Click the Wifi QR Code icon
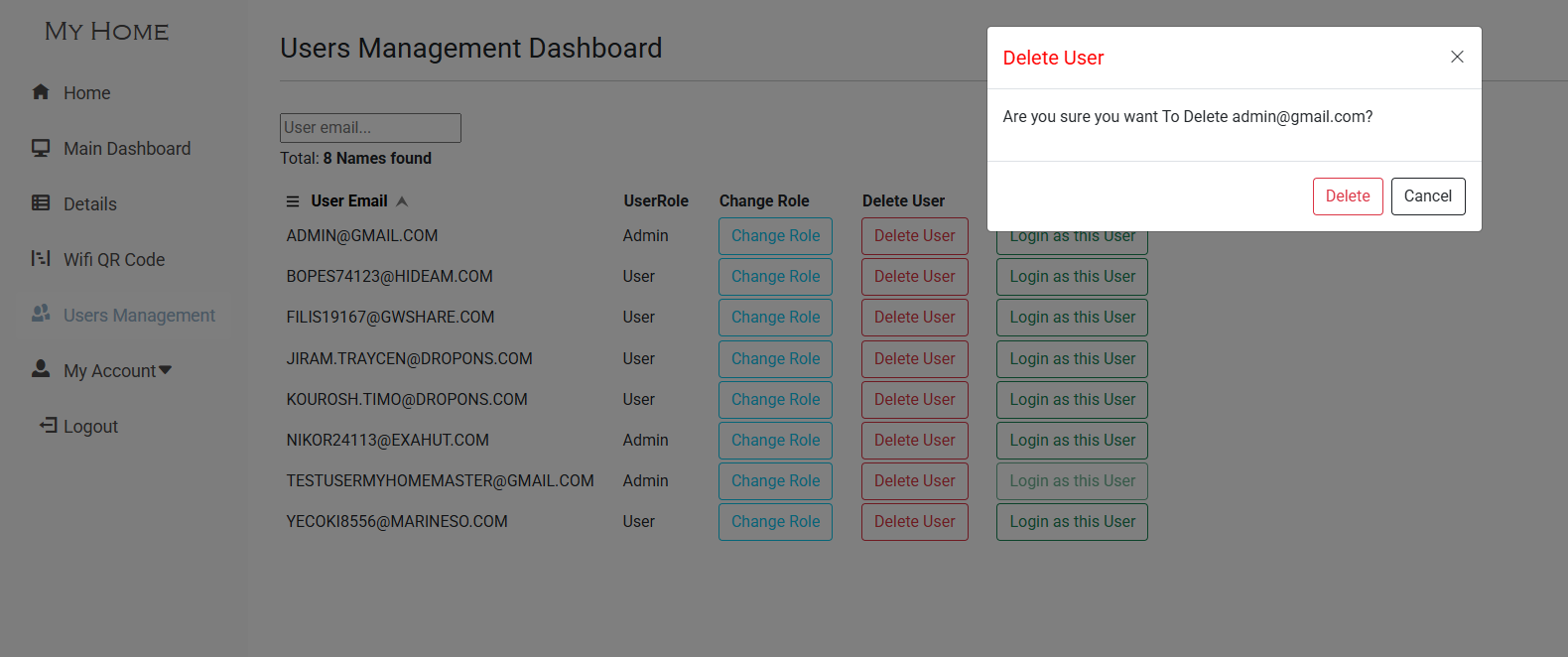This screenshot has height=657, width=1568. [41, 259]
